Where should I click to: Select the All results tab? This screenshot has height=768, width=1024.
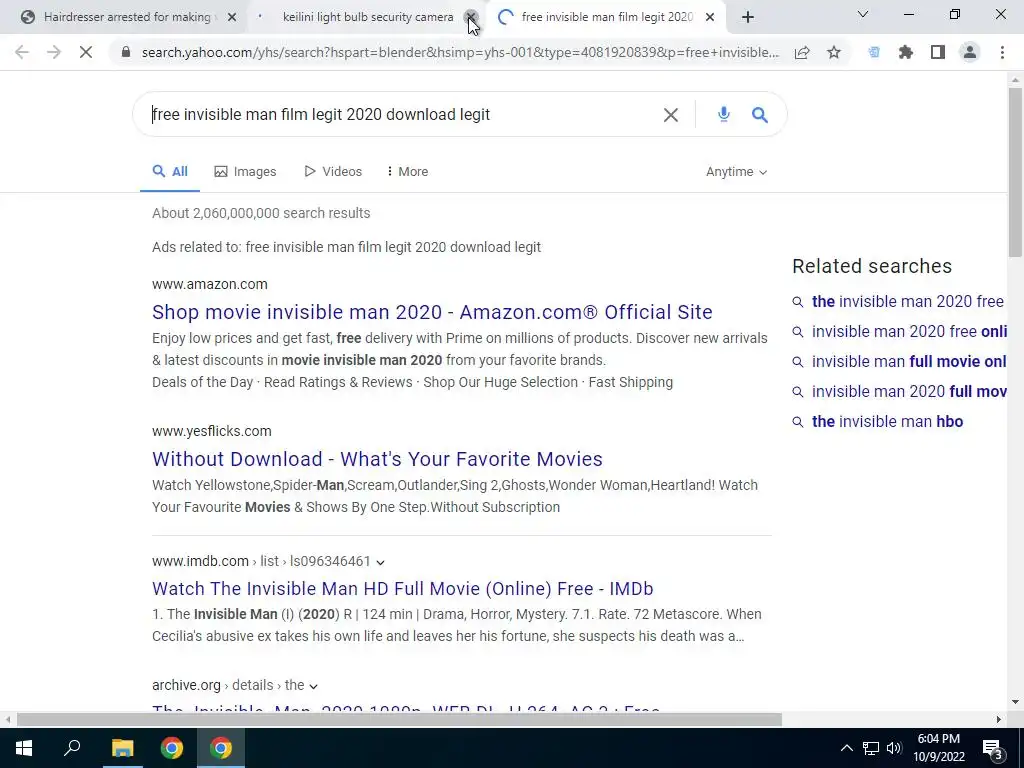[170, 172]
